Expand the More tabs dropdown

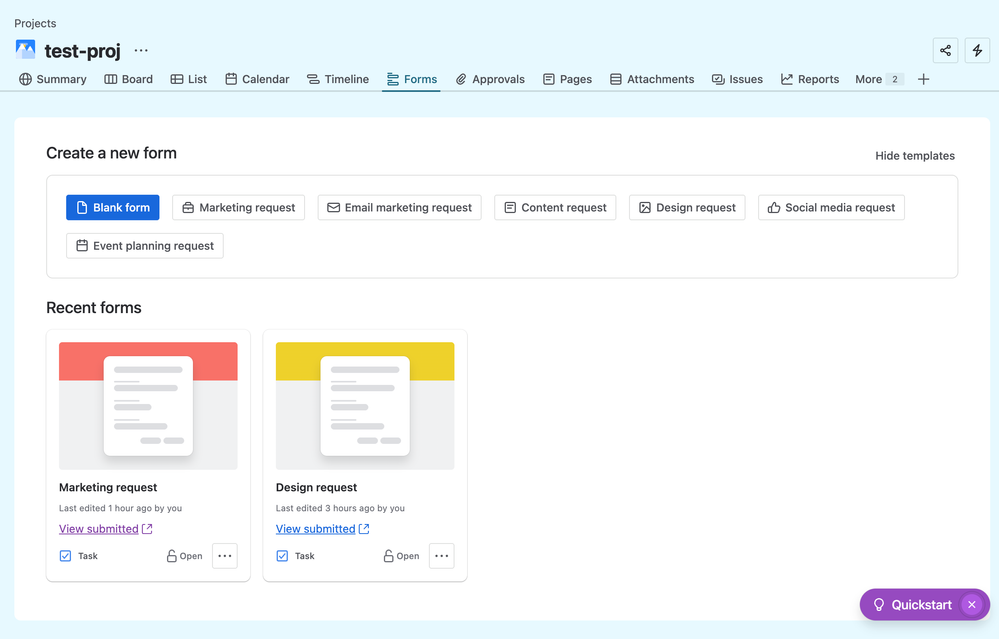point(879,79)
